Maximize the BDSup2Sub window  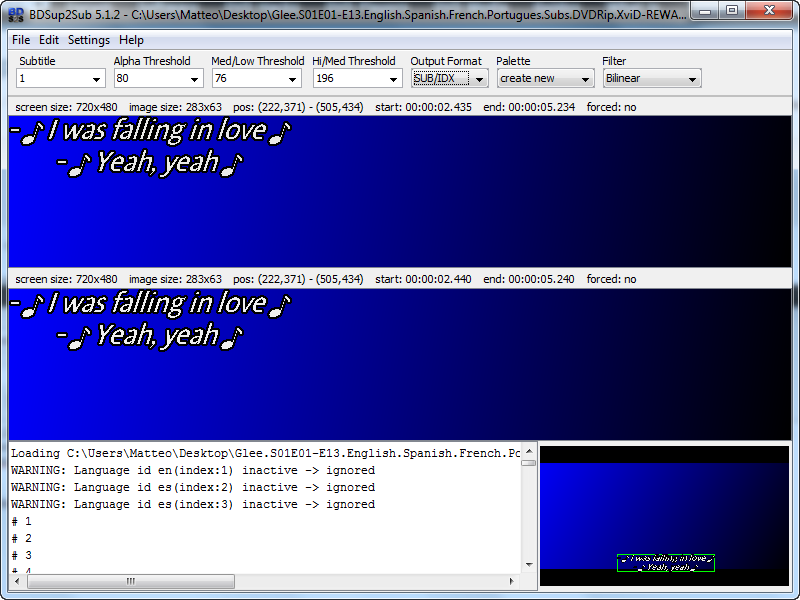click(732, 10)
